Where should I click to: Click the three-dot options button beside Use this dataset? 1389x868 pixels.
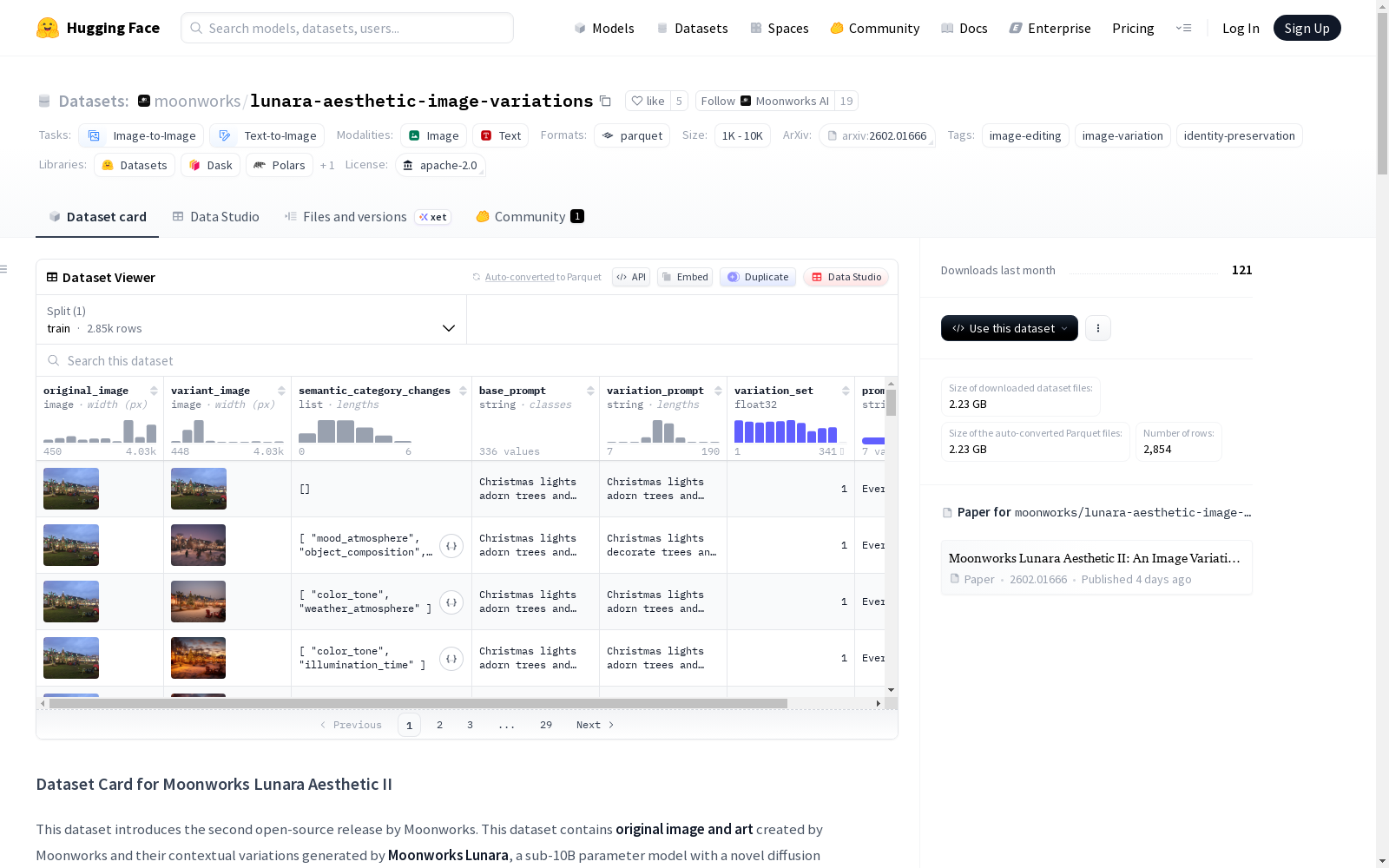pyautogui.click(x=1098, y=328)
